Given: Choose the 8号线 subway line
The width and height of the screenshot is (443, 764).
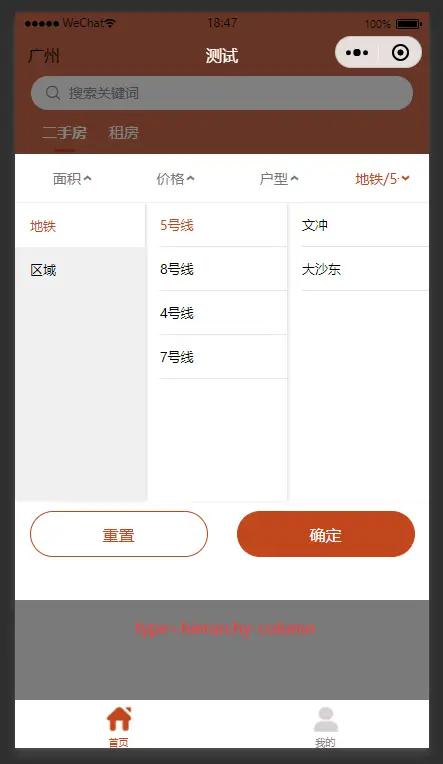Looking at the screenshot, I should 223,269.
